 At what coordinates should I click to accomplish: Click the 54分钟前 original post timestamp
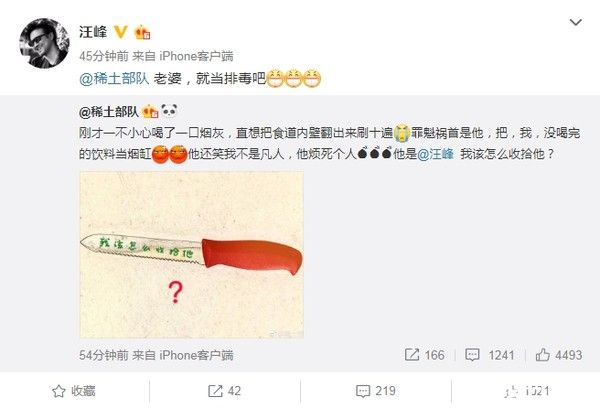coord(104,355)
